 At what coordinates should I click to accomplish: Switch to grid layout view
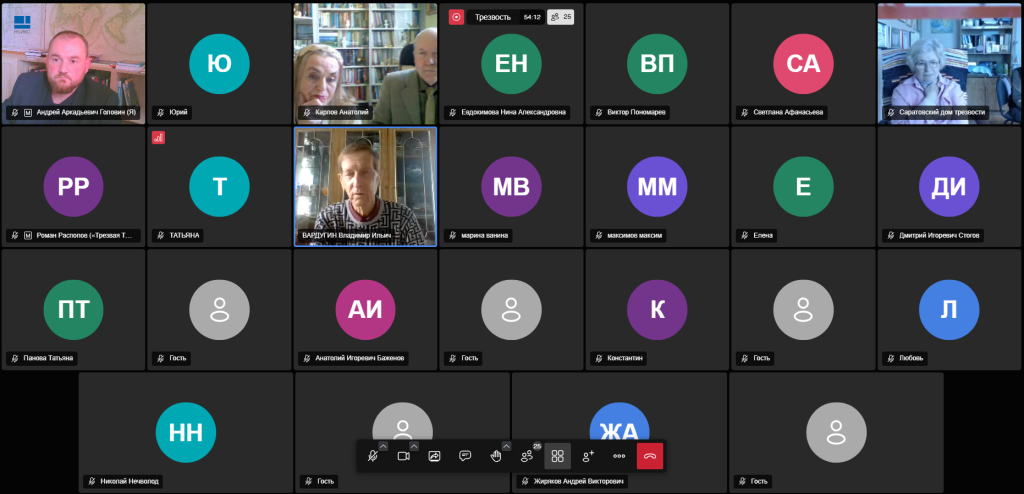coord(558,456)
